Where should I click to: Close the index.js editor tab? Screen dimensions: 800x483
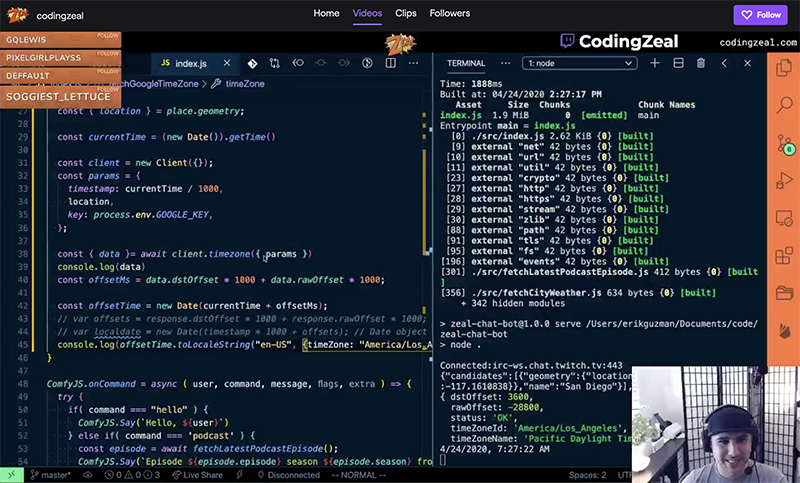point(227,63)
